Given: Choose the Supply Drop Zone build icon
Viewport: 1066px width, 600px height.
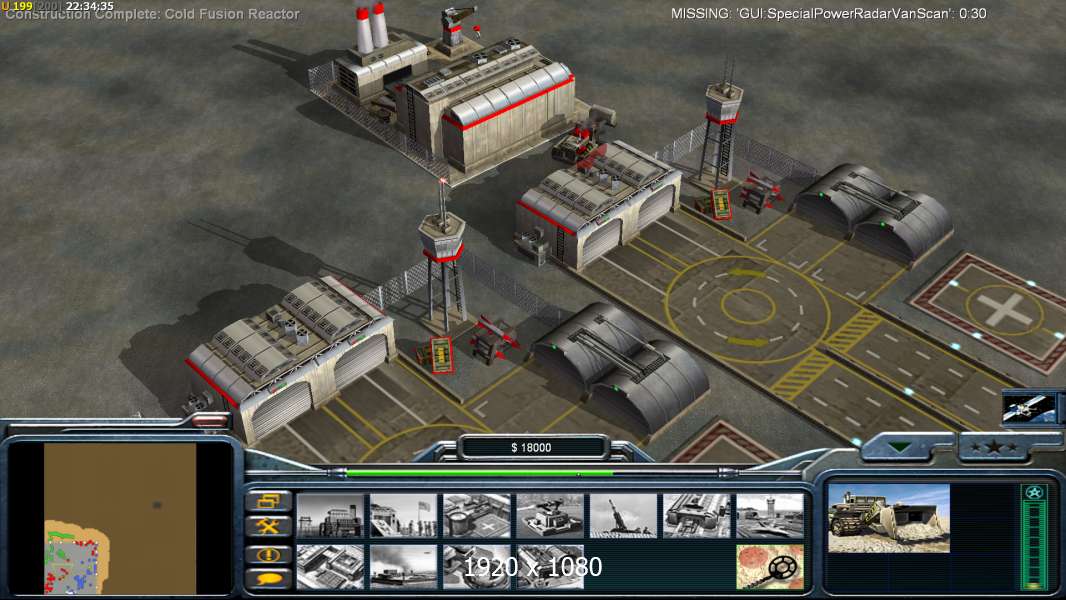Looking at the screenshot, I should pos(404,567).
